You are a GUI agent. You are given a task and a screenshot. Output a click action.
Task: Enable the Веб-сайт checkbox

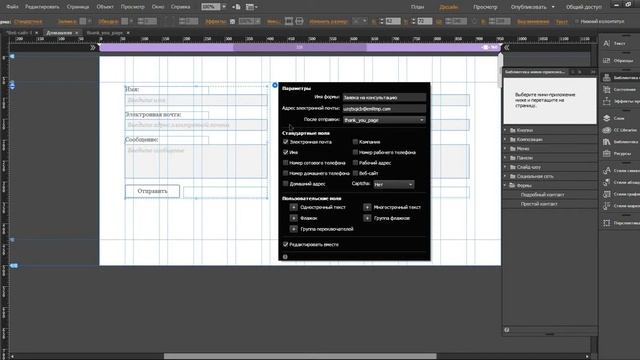click(355, 173)
